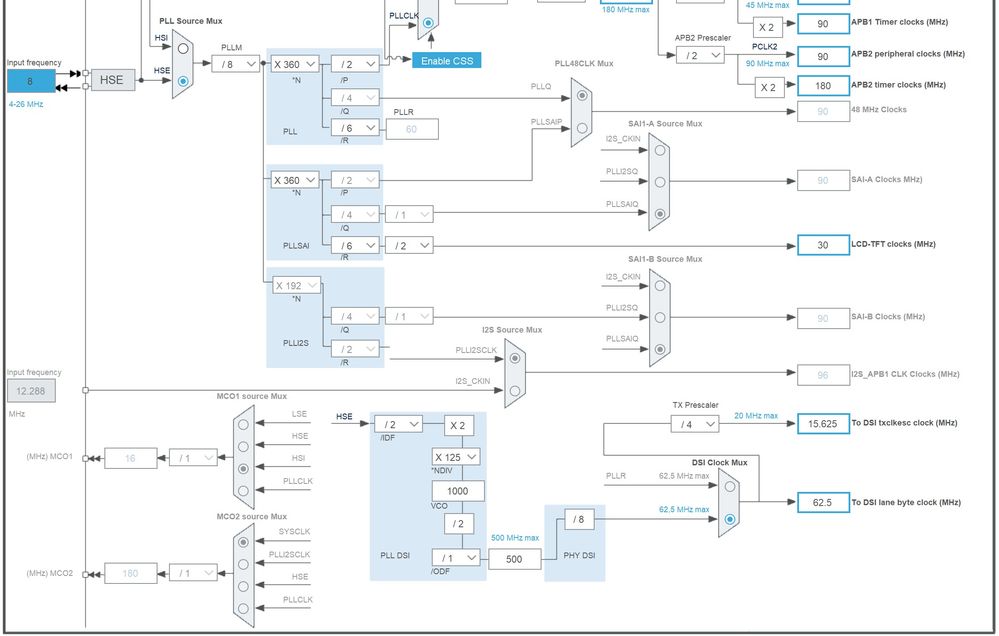Select LSE in MCO1 source Mux
Viewport: 999px width, 636px height.
[x=243, y=424]
